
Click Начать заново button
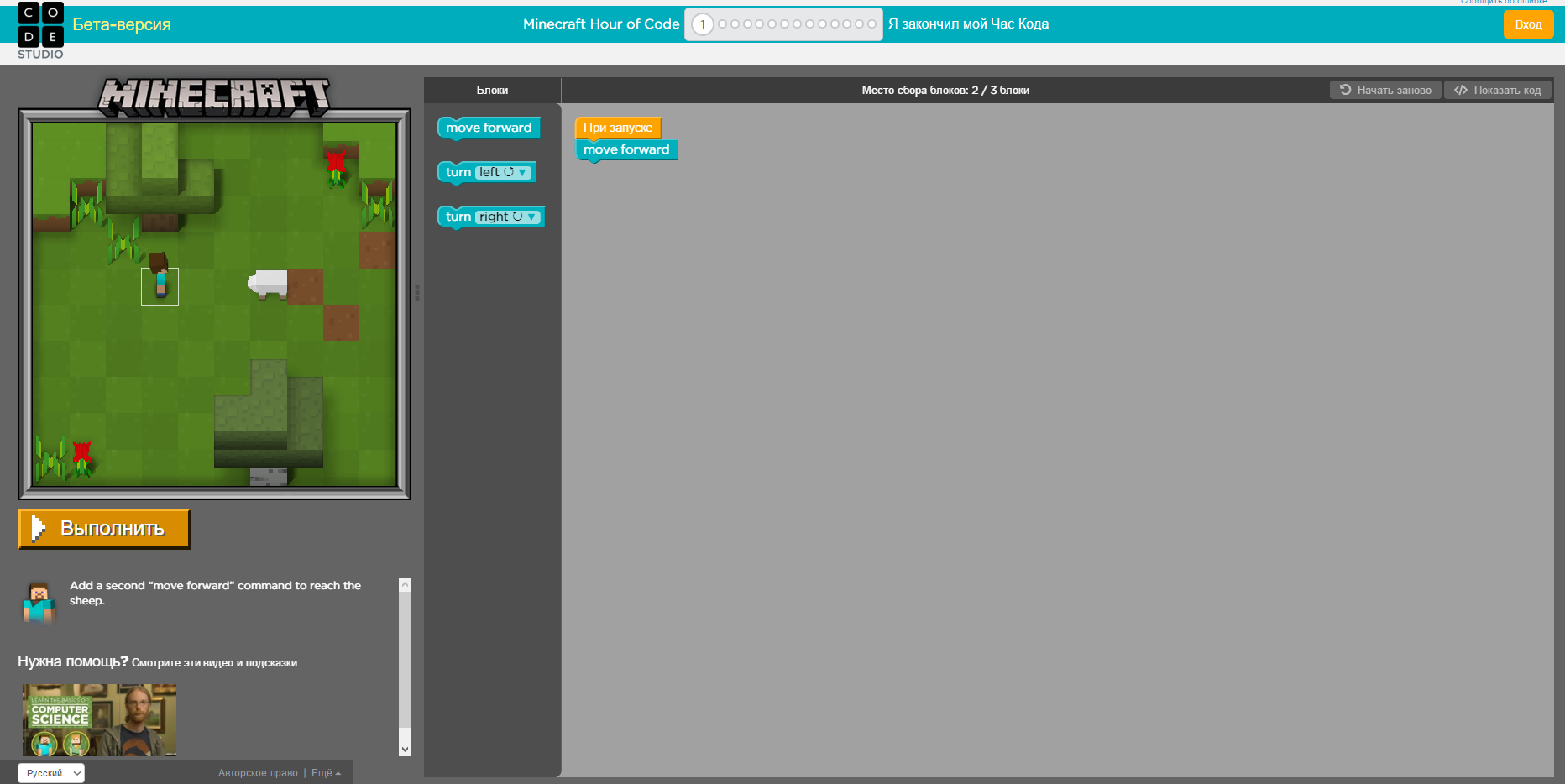1385,90
